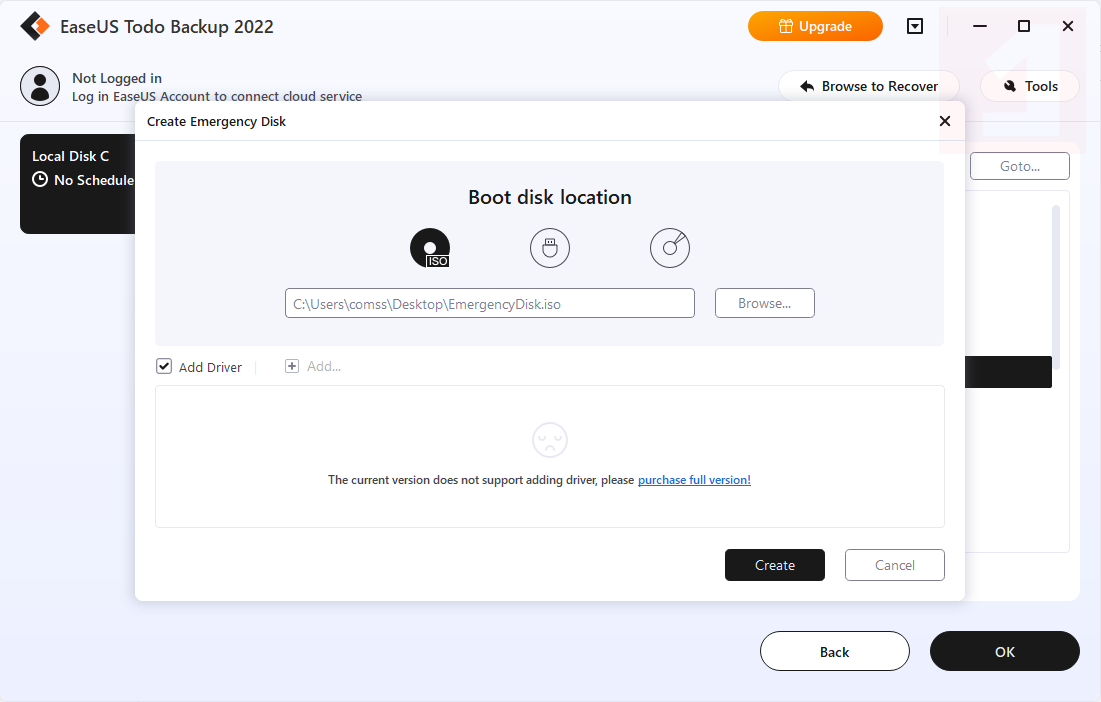Click the Create button
The image size is (1101, 702).
click(774, 565)
